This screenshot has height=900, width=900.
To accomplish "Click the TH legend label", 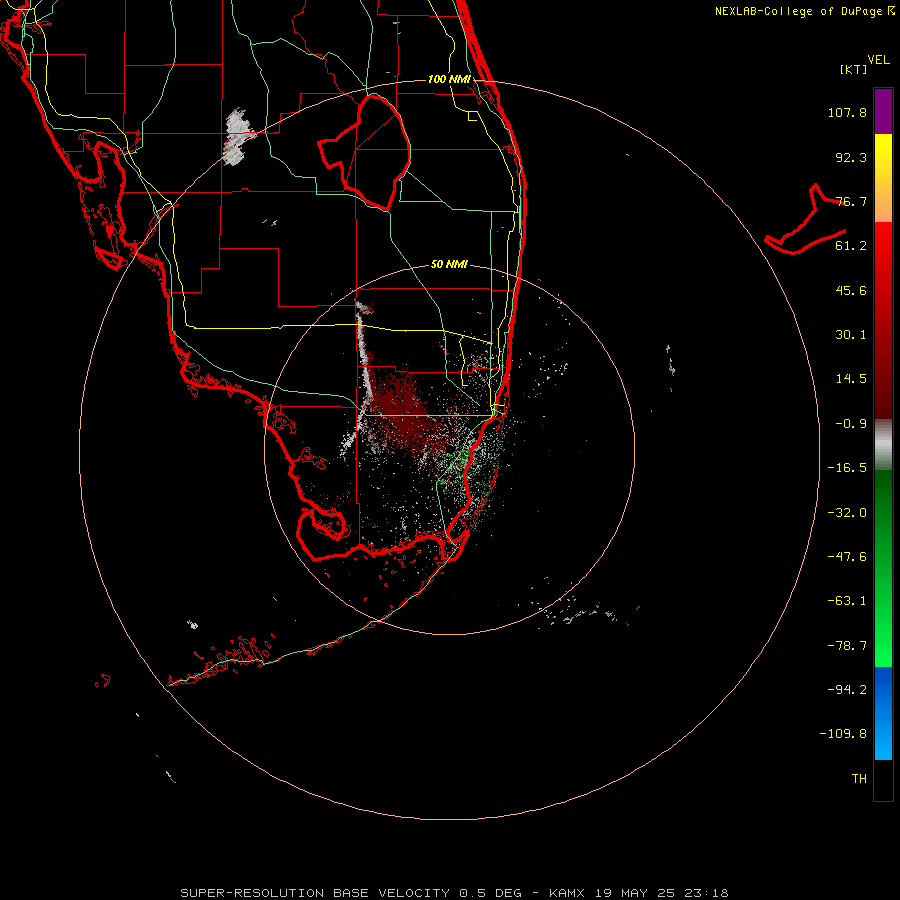I will click(x=859, y=779).
